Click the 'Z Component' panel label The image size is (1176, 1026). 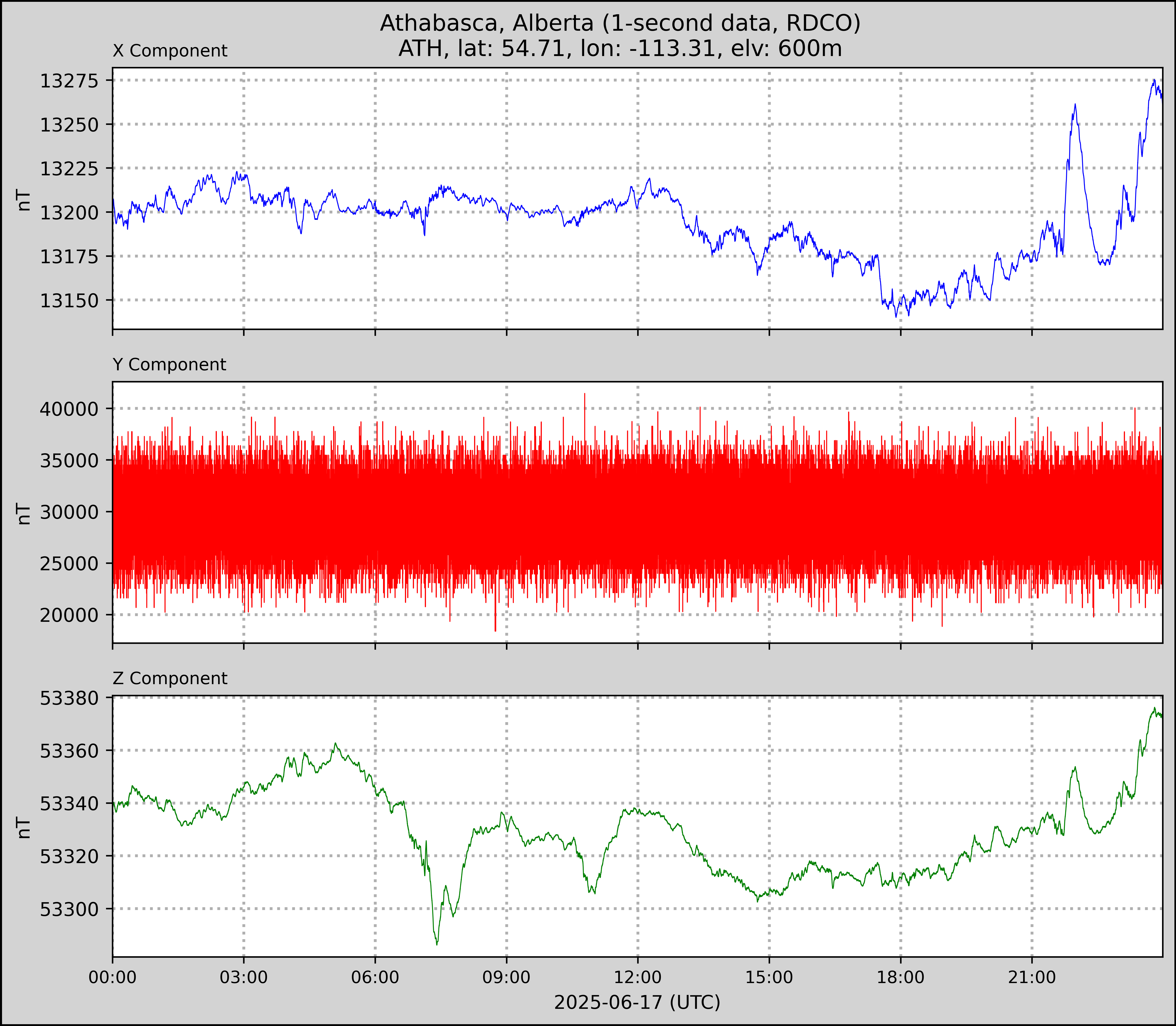[170, 679]
